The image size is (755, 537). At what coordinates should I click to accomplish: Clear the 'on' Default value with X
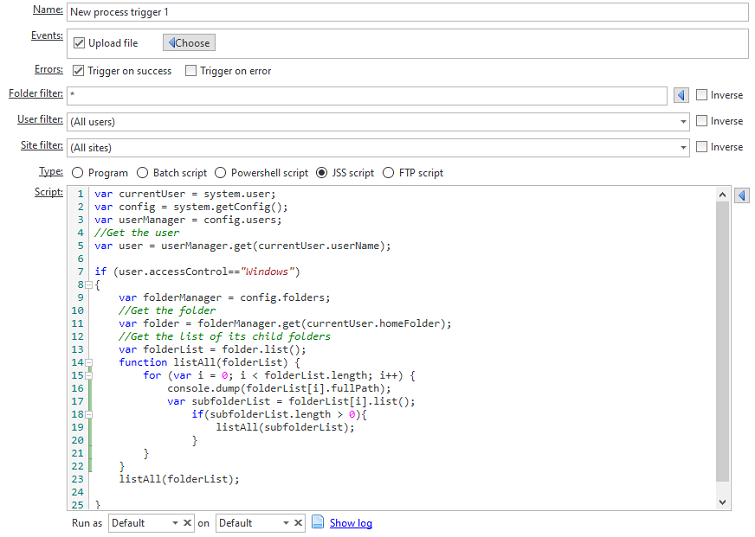298,523
